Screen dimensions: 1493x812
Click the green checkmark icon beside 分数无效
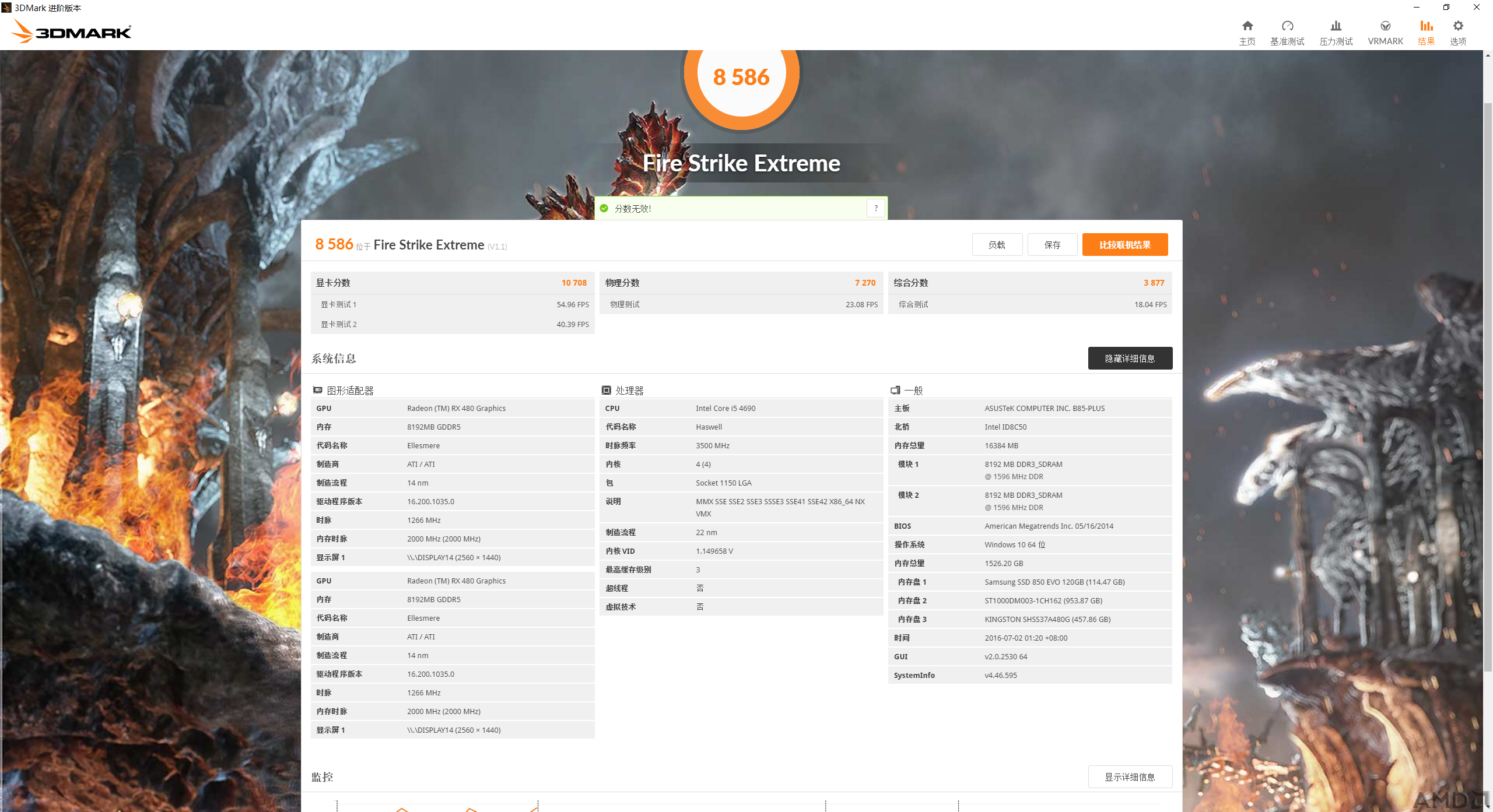click(604, 208)
